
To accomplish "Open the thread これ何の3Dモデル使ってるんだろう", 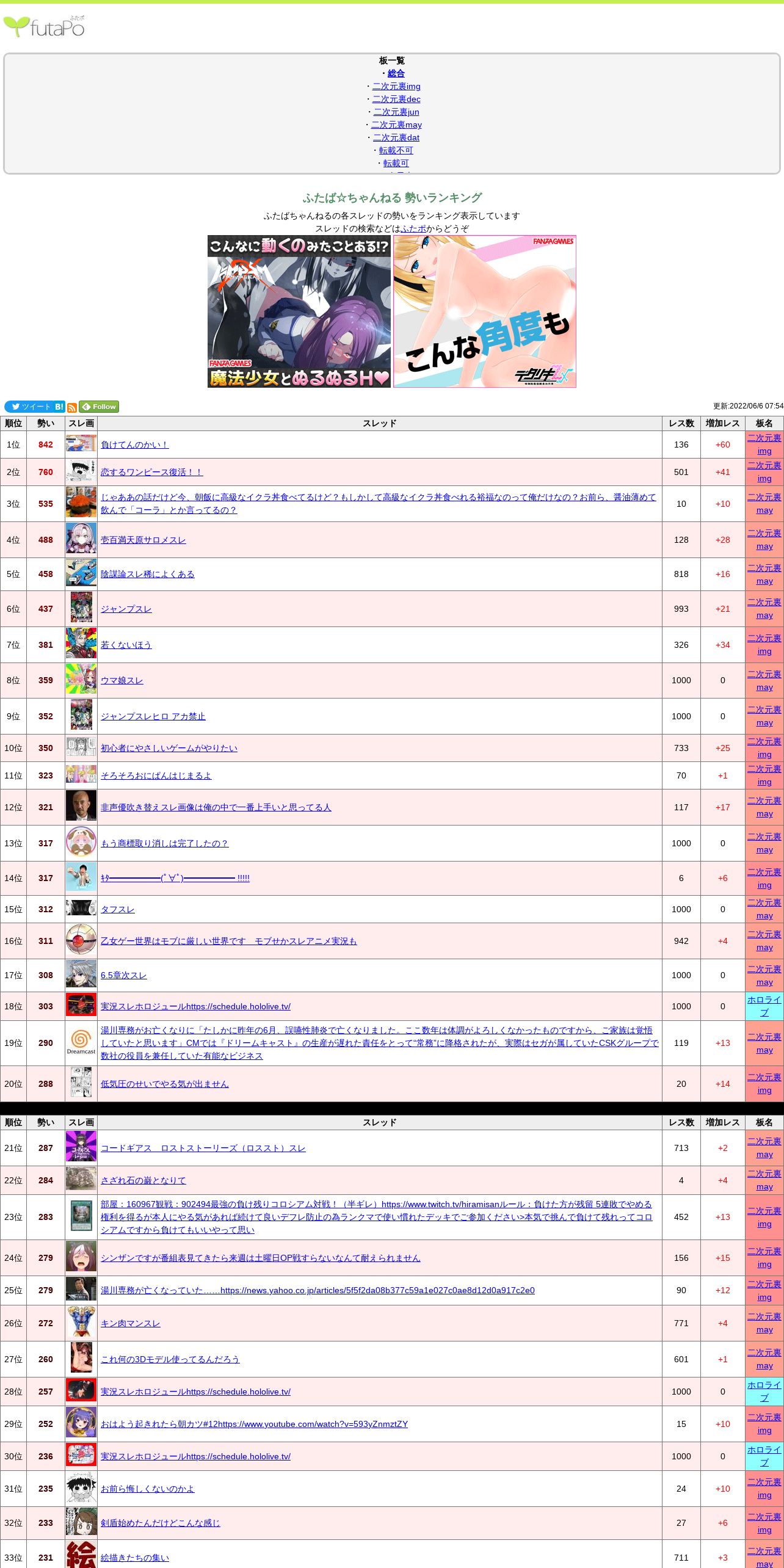I will [x=170, y=1359].
